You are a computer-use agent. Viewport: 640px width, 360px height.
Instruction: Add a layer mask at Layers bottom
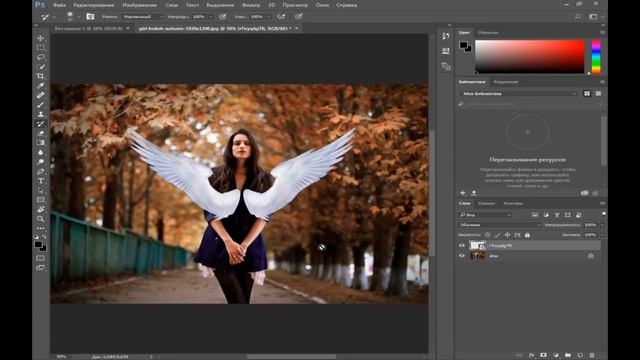tap(543, 355)
